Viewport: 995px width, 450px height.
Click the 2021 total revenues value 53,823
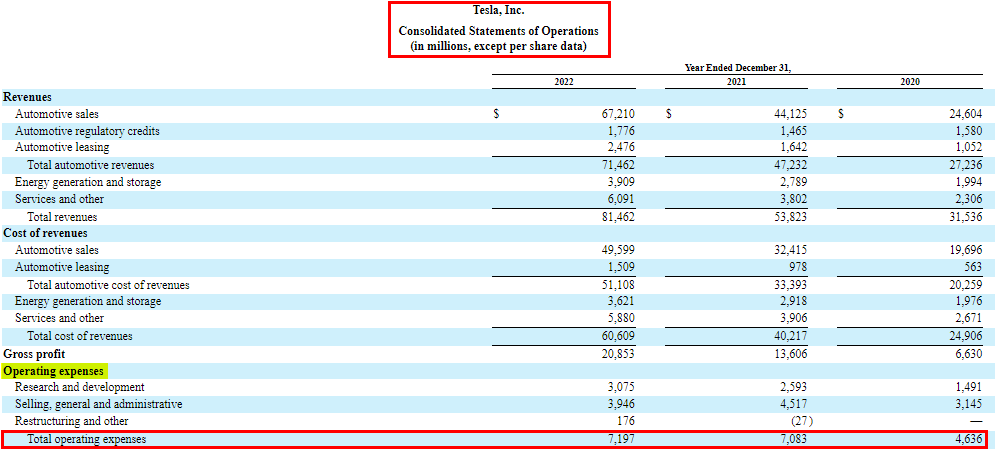(x=790, y=216)
